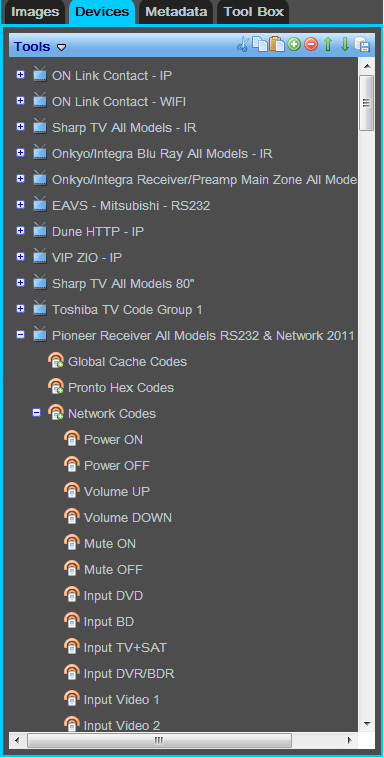Click the TV icon beside Toshiba TV Code Group 1
This screenshot has height=758, width=384.
pyautogui.click(x=40, y=308)
